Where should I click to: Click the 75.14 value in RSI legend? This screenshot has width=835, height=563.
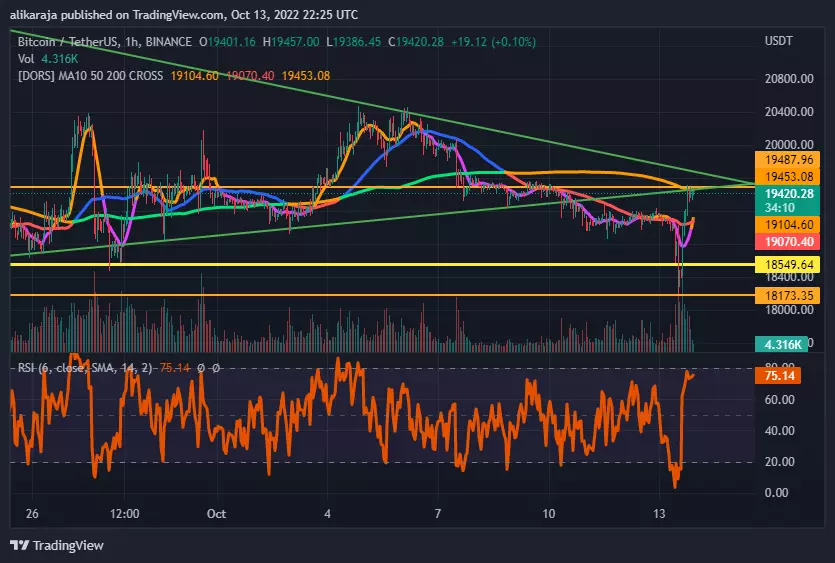175,368
